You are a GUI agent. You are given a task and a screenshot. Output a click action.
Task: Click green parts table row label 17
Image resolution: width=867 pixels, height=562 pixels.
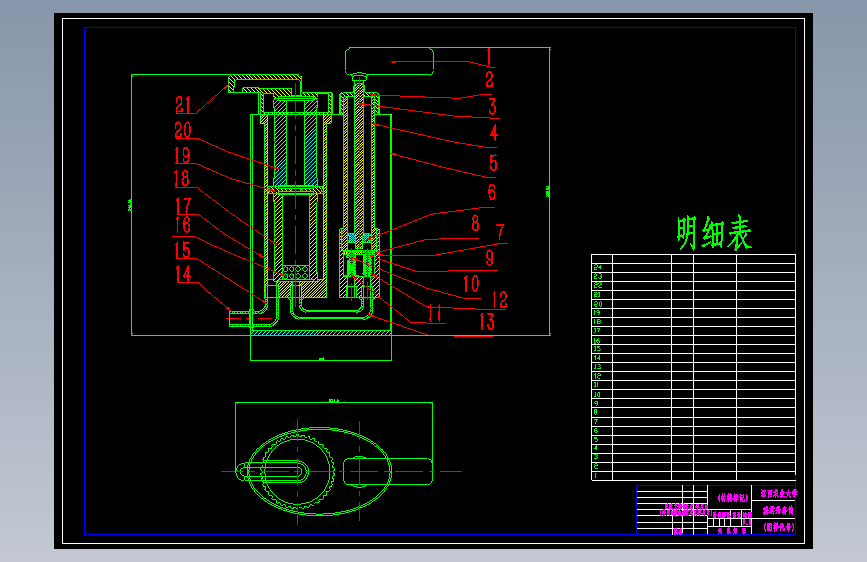(x=597, y=331)
